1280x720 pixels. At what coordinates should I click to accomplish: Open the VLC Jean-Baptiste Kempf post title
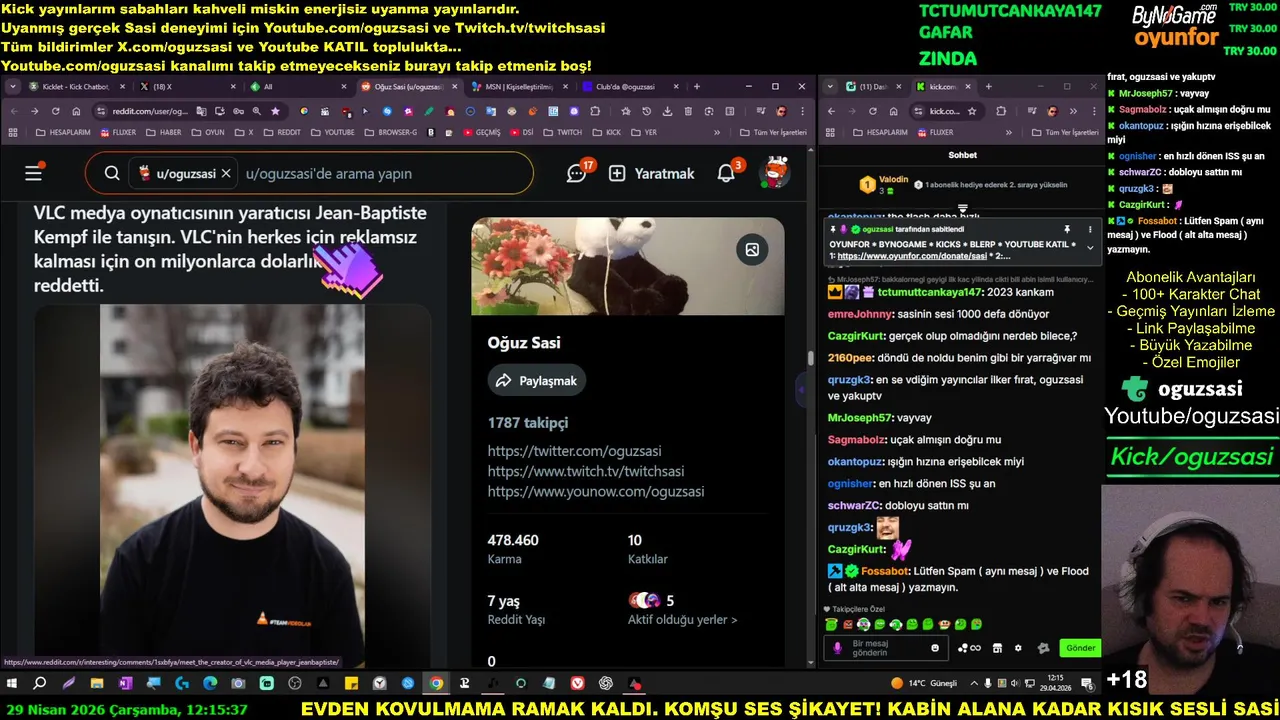230,249
